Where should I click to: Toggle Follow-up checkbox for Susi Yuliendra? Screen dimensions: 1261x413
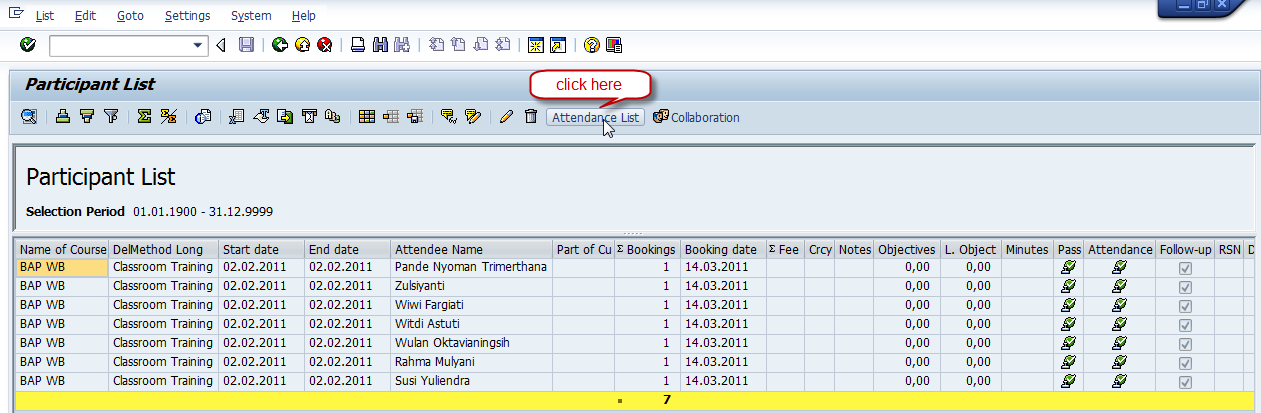point(1185,381)
